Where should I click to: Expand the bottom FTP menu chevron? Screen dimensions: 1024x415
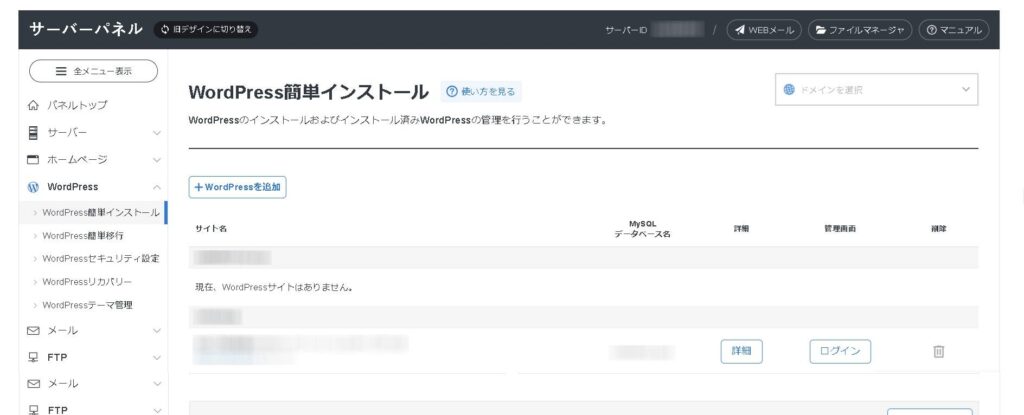tap(157, 410)
